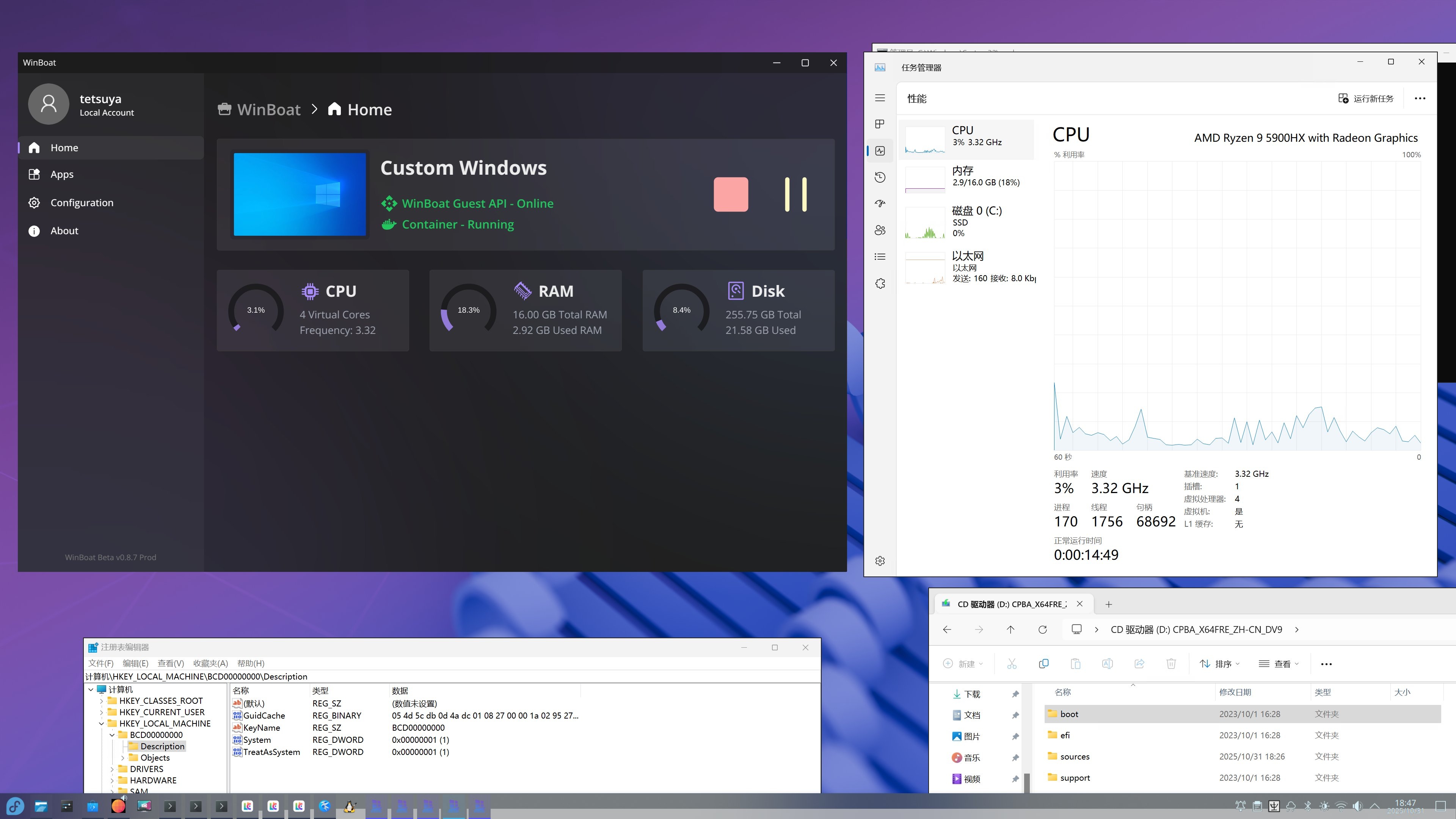Viewport: 1456px width, 819px height.
Task: Stop the Custom Windows container
Action: [730, 194]
